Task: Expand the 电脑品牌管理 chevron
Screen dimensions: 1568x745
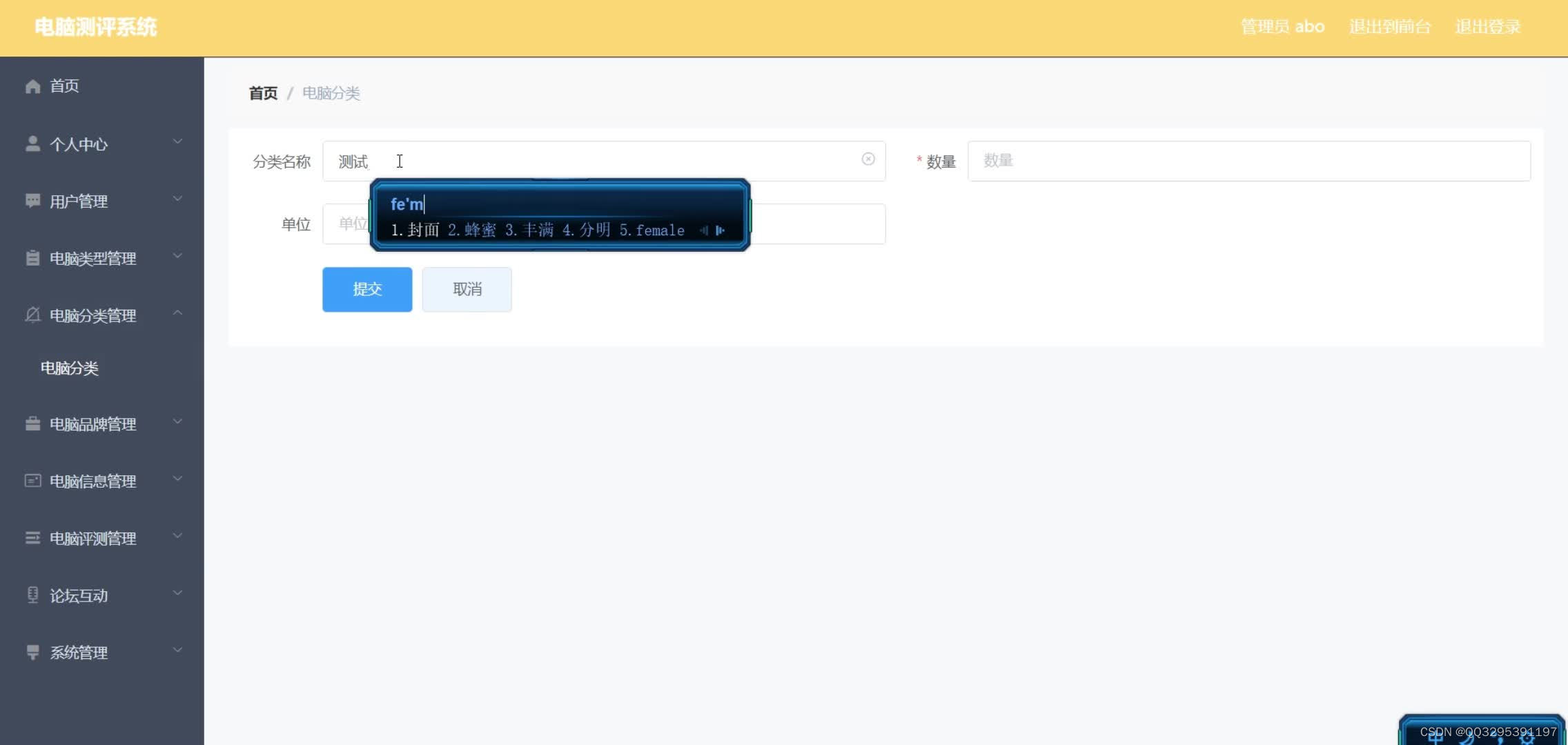Action: pos(177,421)
